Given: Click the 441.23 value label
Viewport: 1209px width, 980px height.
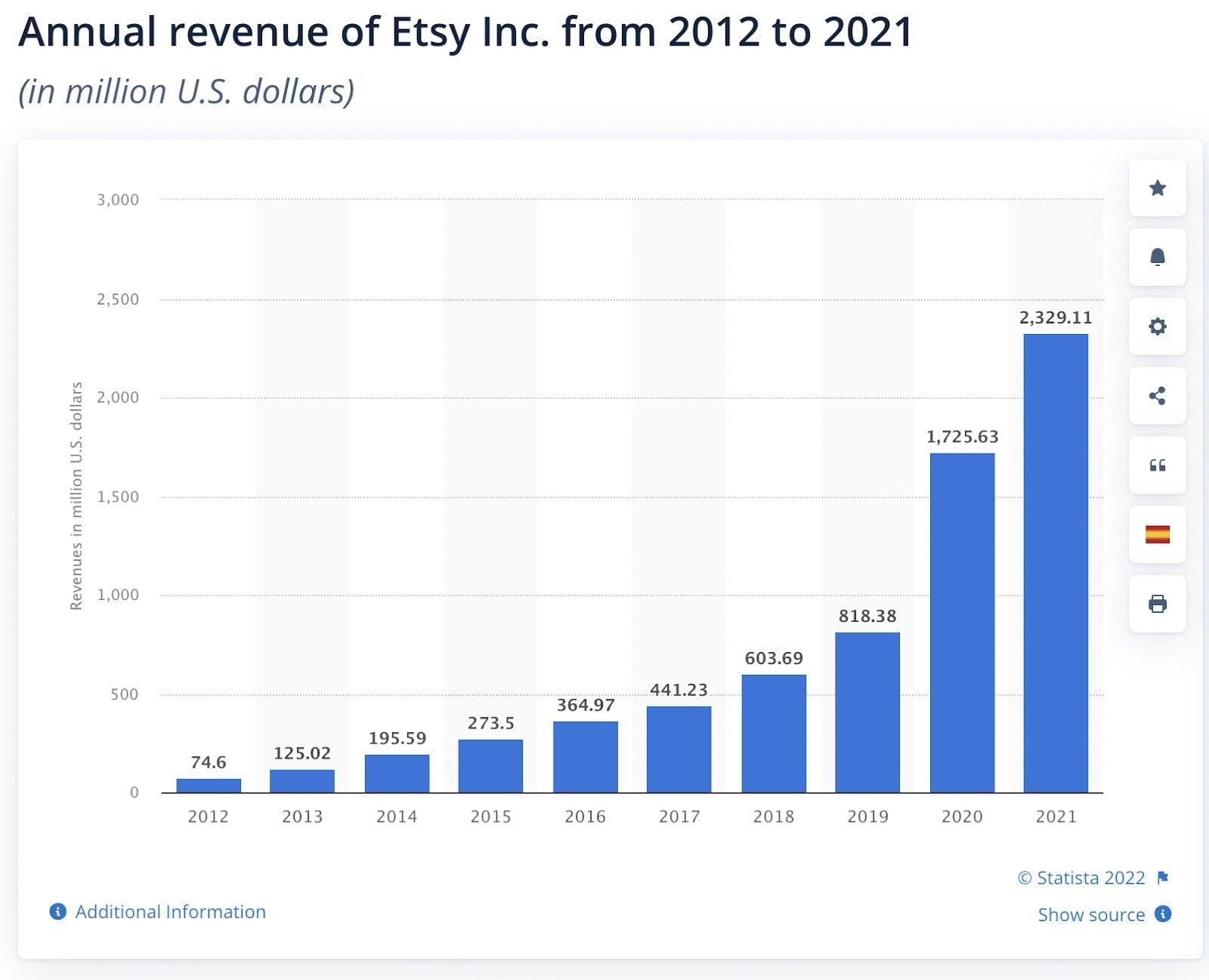Looking at the screenshot, I should [x=679, y=690].
